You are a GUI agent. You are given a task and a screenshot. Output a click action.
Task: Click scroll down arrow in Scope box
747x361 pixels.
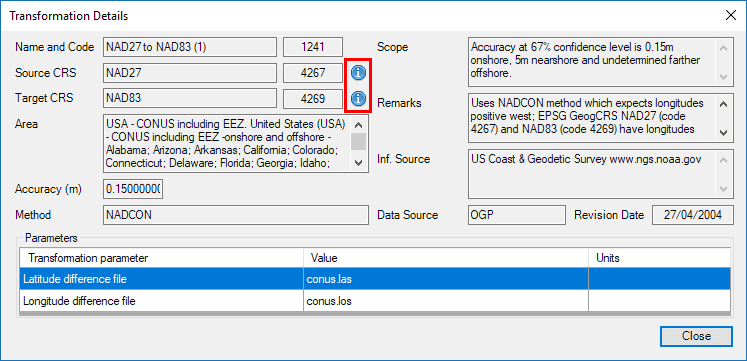click(723, 77)
